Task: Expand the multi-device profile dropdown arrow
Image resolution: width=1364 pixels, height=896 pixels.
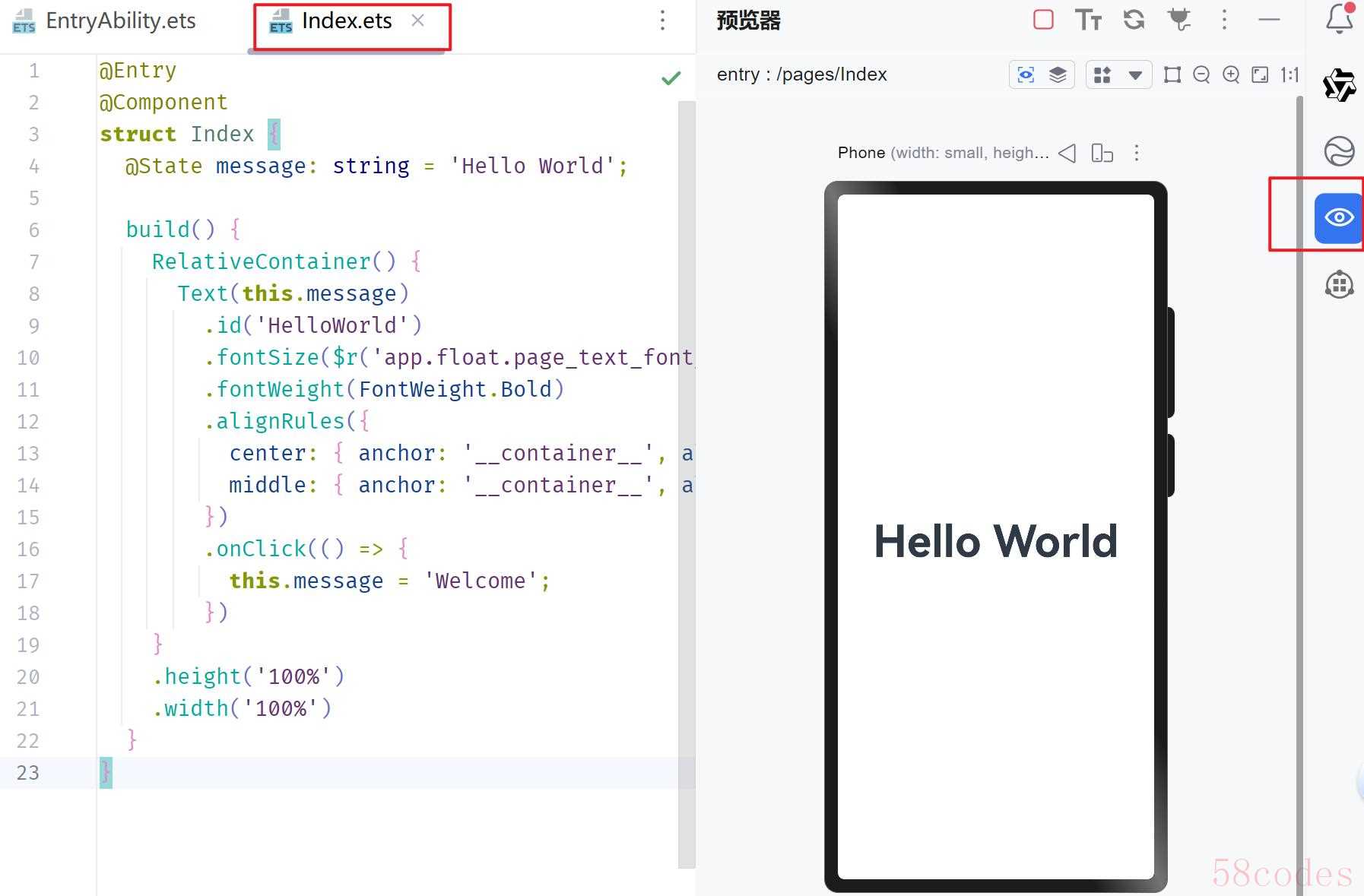Action: [x=1135, y=74]
